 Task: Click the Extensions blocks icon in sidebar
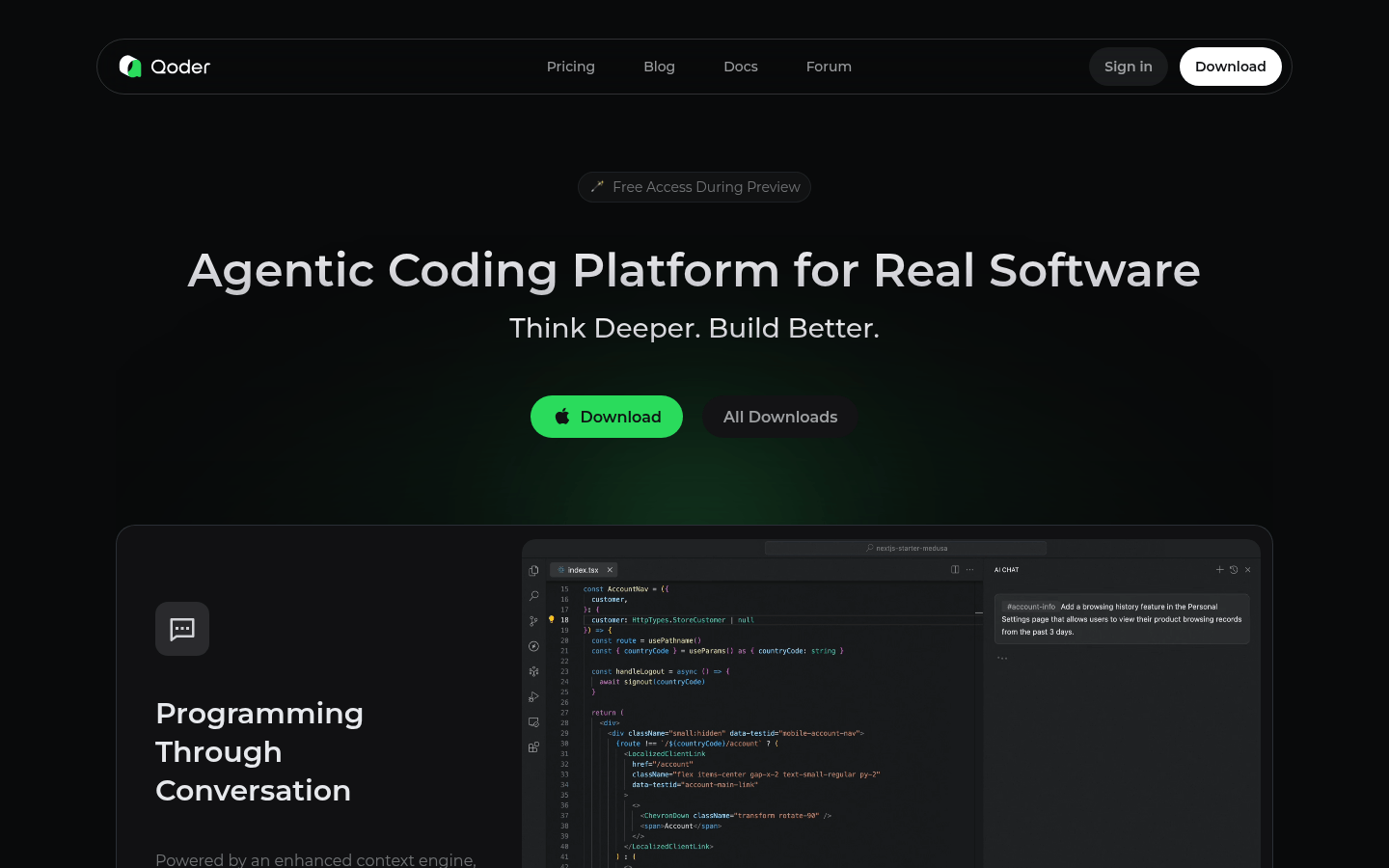point(533,747)
